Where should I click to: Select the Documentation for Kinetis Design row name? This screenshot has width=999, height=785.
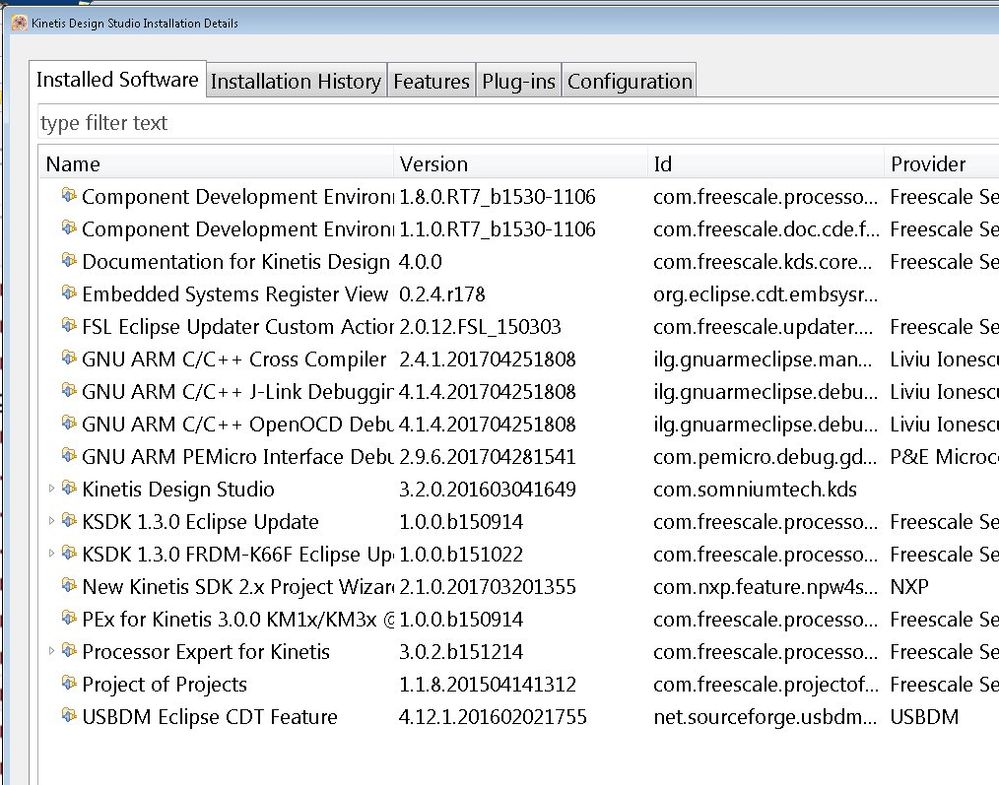(x=236, y=262)
